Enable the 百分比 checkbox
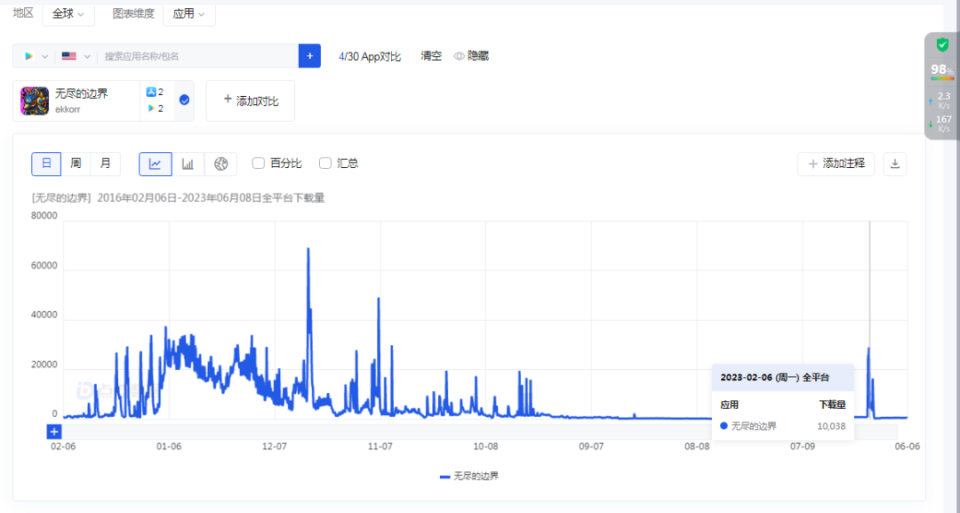 tap(258, 163)
